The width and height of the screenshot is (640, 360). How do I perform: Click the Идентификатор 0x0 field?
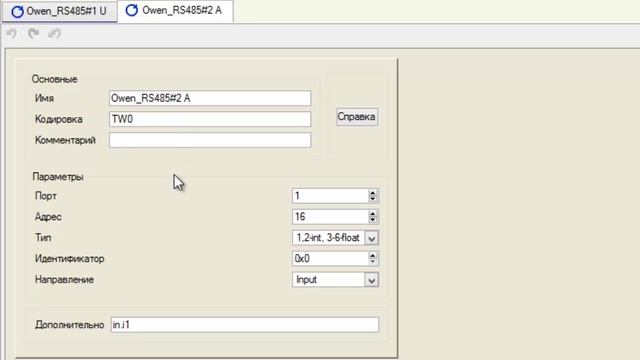click(330, 258)
